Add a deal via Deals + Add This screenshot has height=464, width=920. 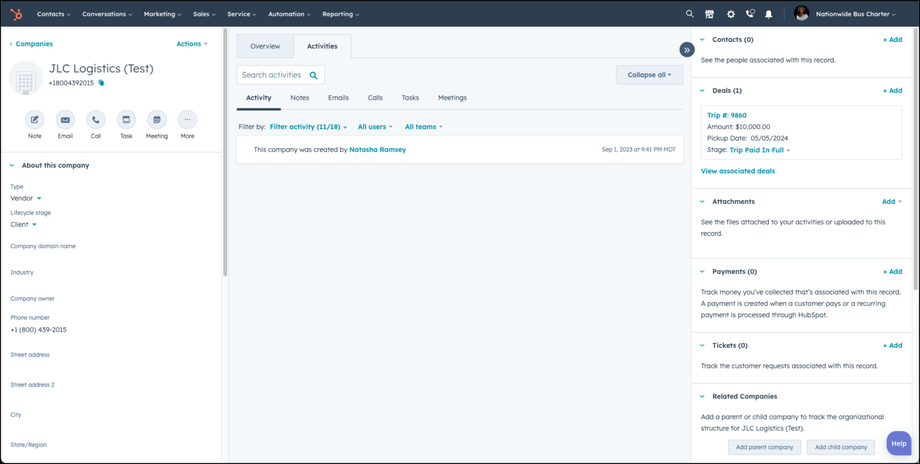click(892, 91)
